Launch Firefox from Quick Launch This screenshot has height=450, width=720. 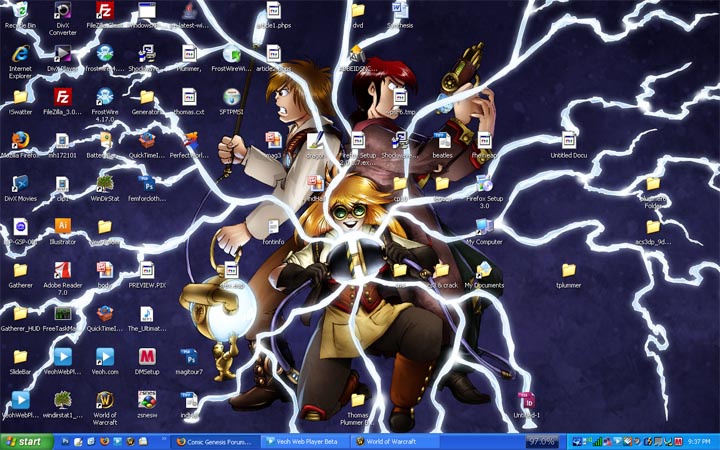[x=105, y=442]
